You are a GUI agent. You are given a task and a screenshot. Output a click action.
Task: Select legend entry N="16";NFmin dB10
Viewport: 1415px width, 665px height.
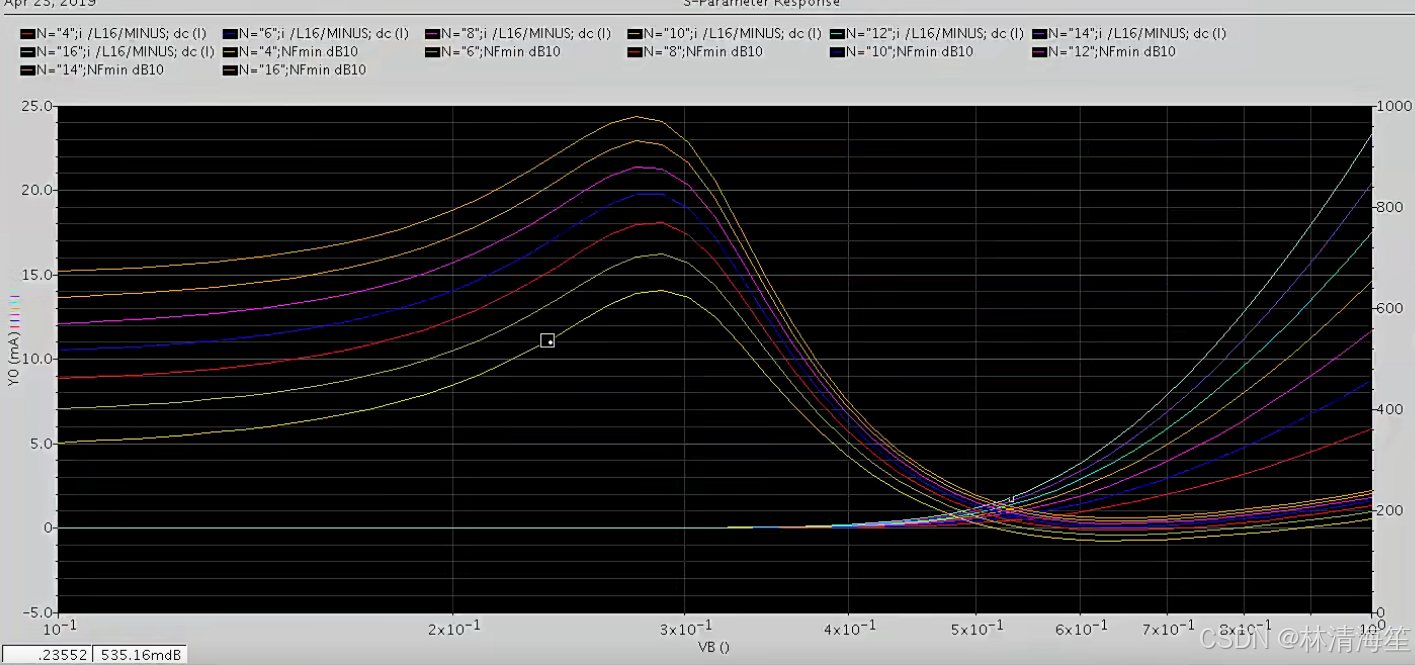pos(295,70)
